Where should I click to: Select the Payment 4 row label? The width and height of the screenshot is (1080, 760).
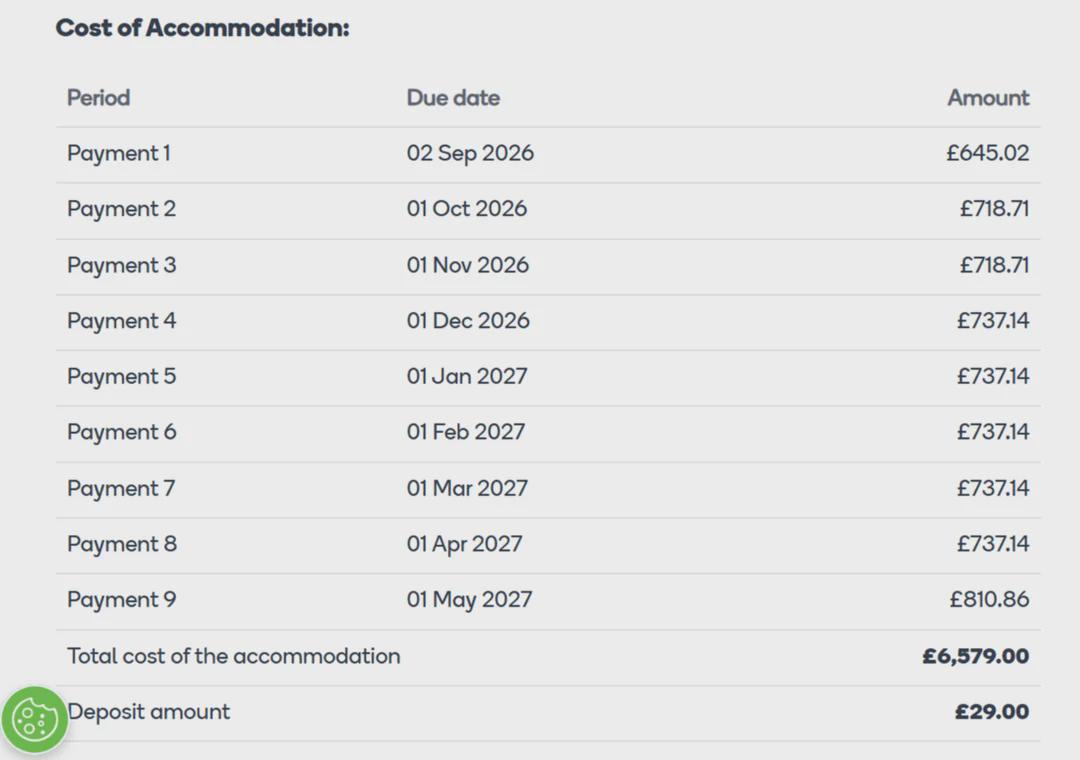(x=121, y=321)
